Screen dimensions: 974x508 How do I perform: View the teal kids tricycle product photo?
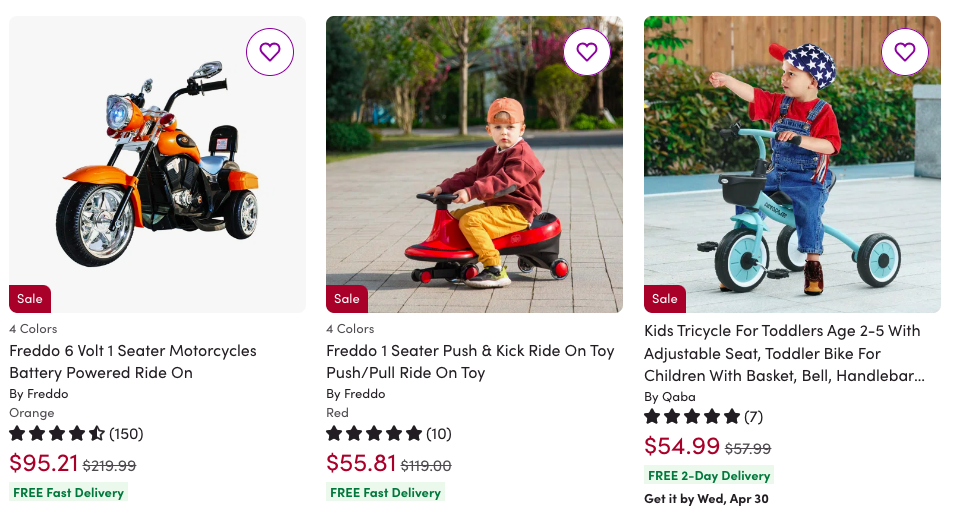(792, 165)
